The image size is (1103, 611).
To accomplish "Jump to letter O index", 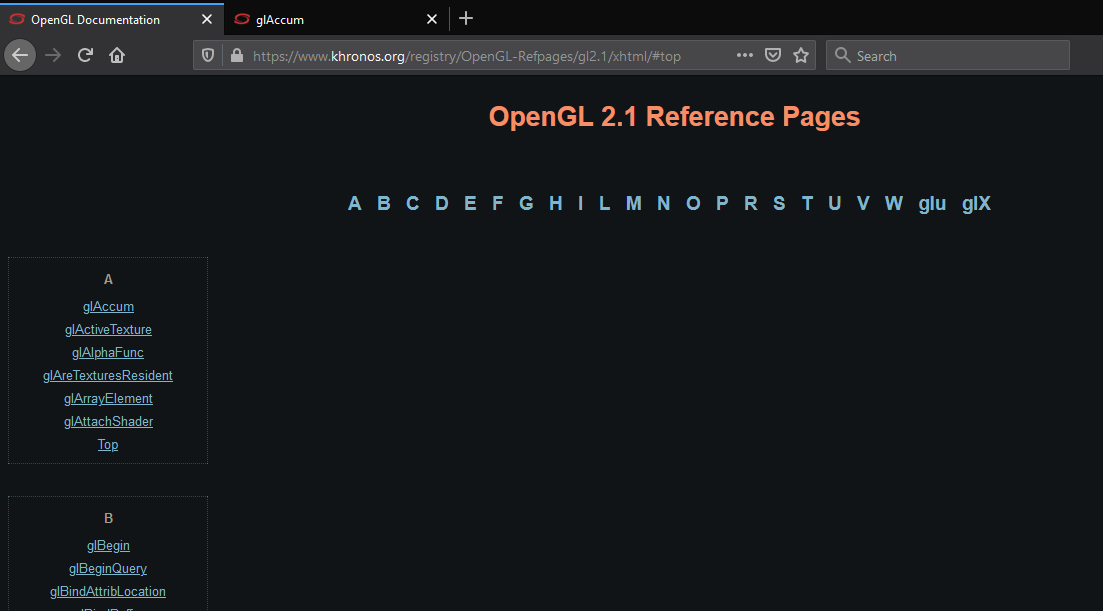I will pos(693,203).
